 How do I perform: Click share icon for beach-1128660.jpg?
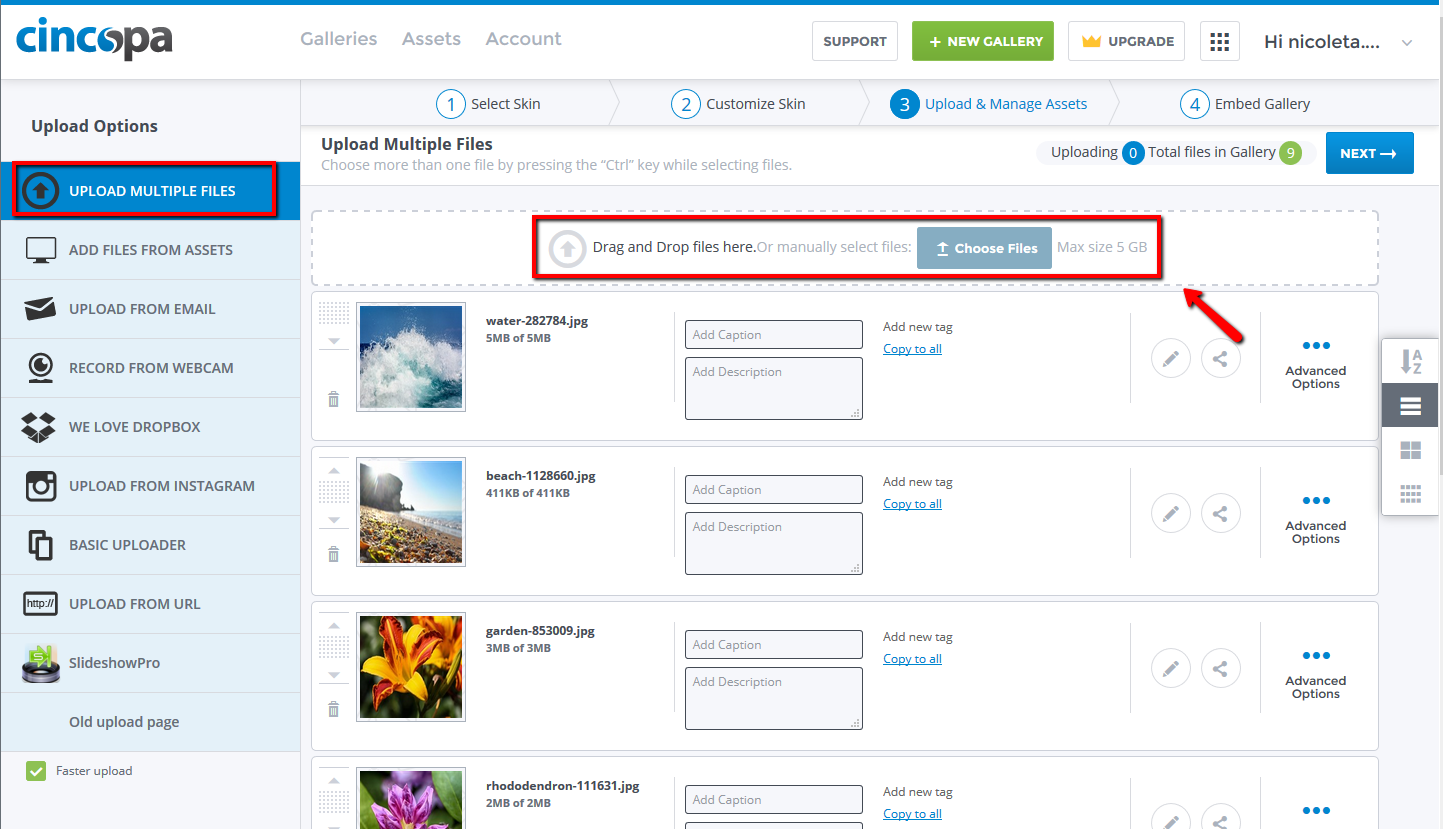1220,513
